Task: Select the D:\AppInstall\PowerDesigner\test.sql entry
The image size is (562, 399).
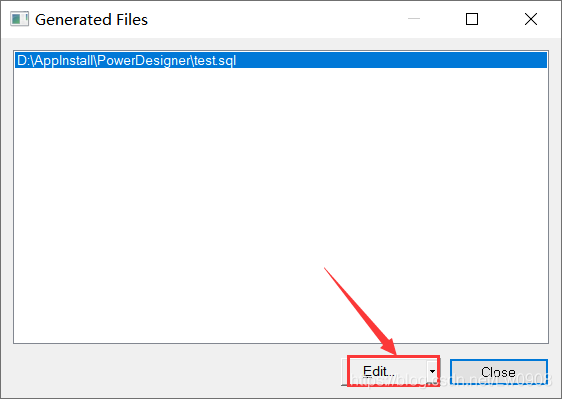Action: (x=281, y=60)
